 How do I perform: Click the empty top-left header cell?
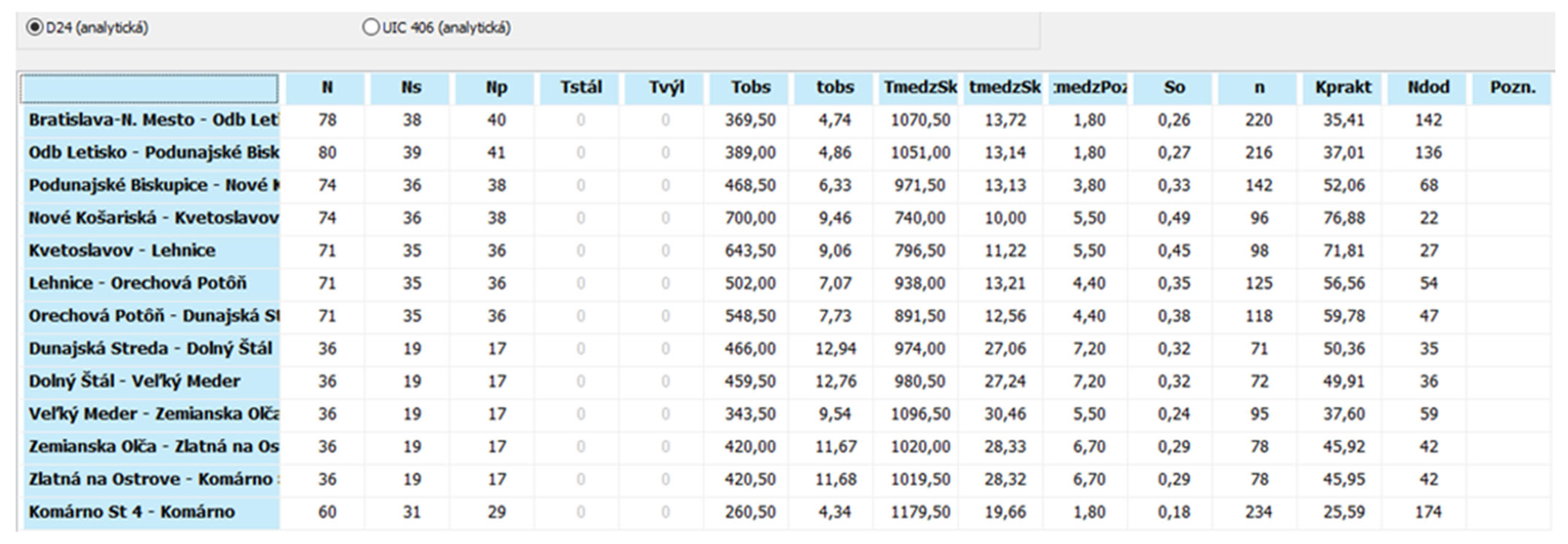pos(150,89)
